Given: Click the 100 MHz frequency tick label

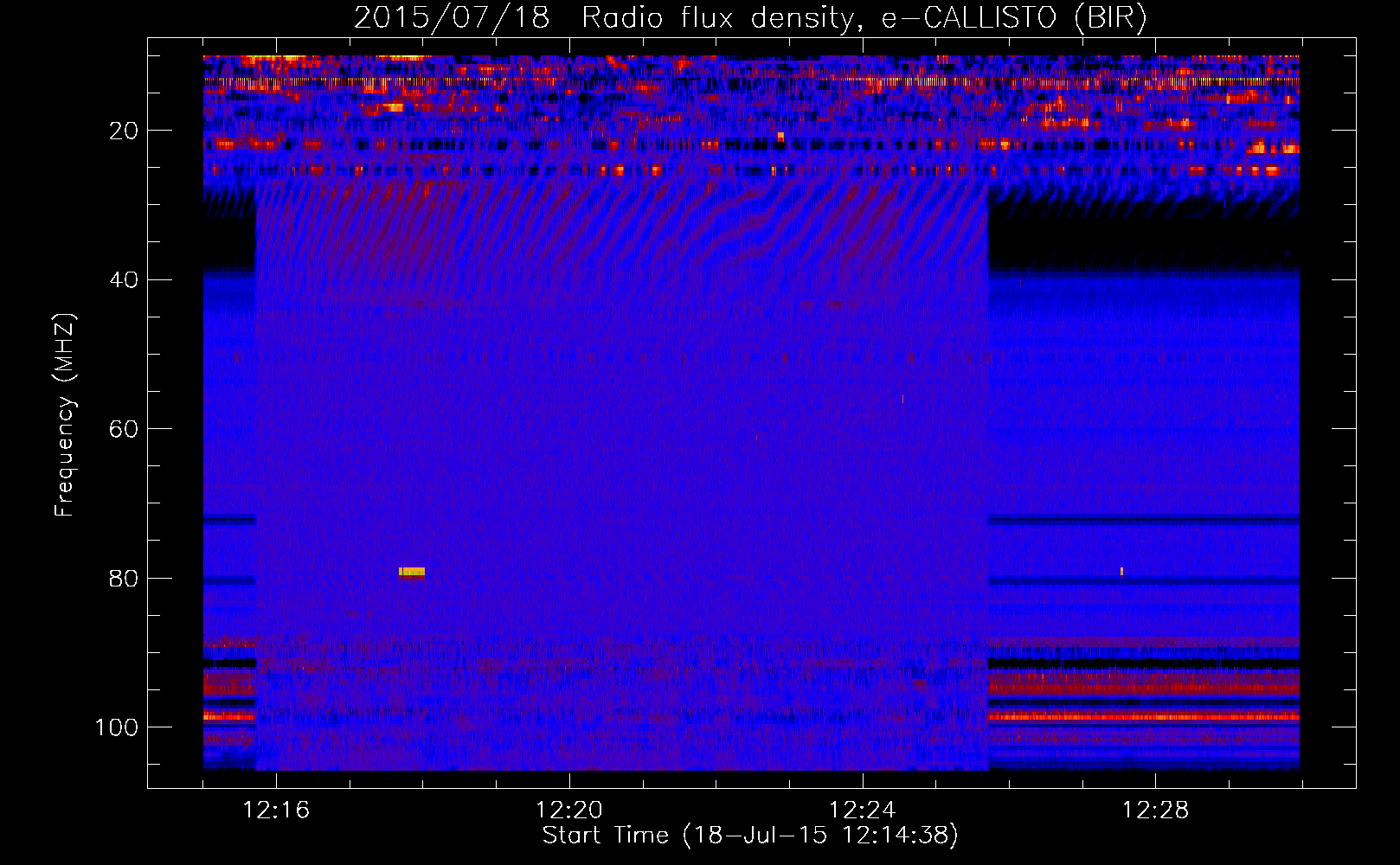Looking at the screenshot, I should (x=117, y=727).
